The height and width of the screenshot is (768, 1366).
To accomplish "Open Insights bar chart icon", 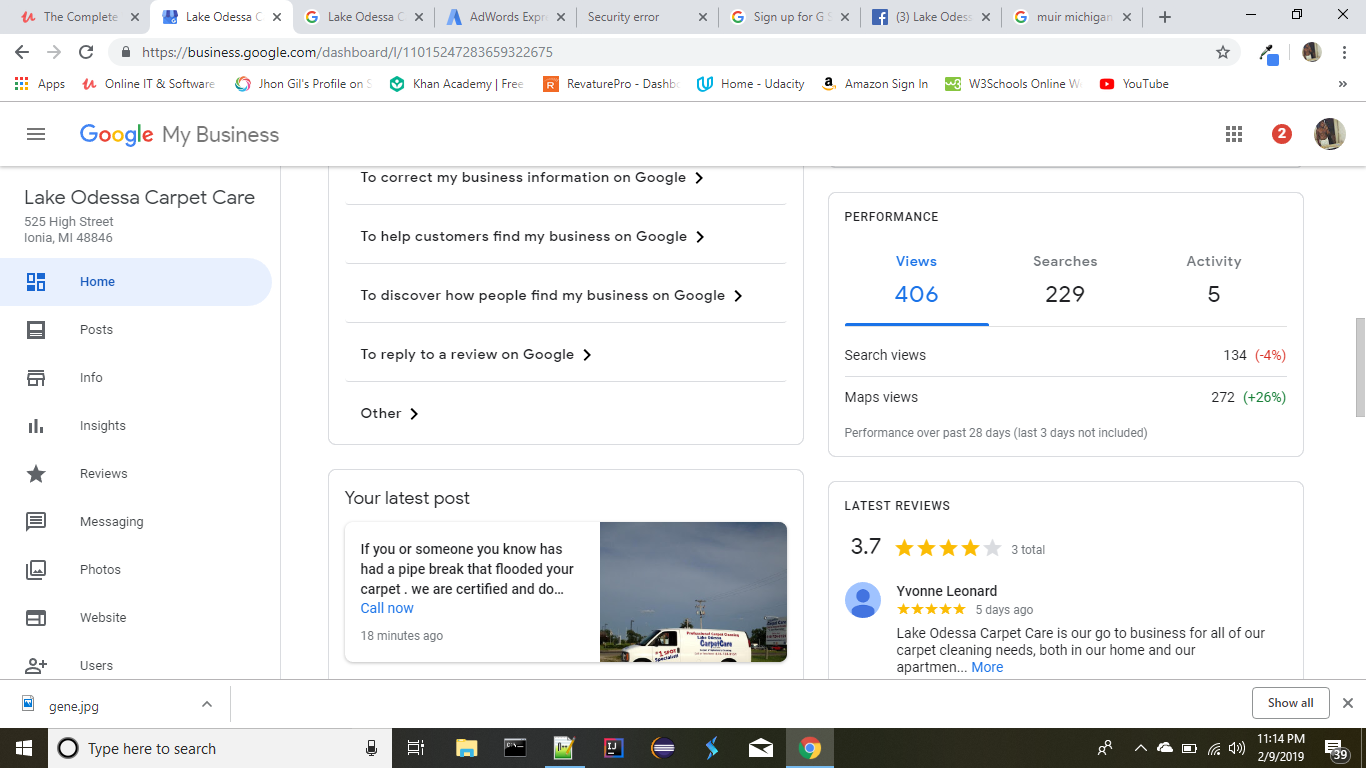I will [x=36, y=426].
